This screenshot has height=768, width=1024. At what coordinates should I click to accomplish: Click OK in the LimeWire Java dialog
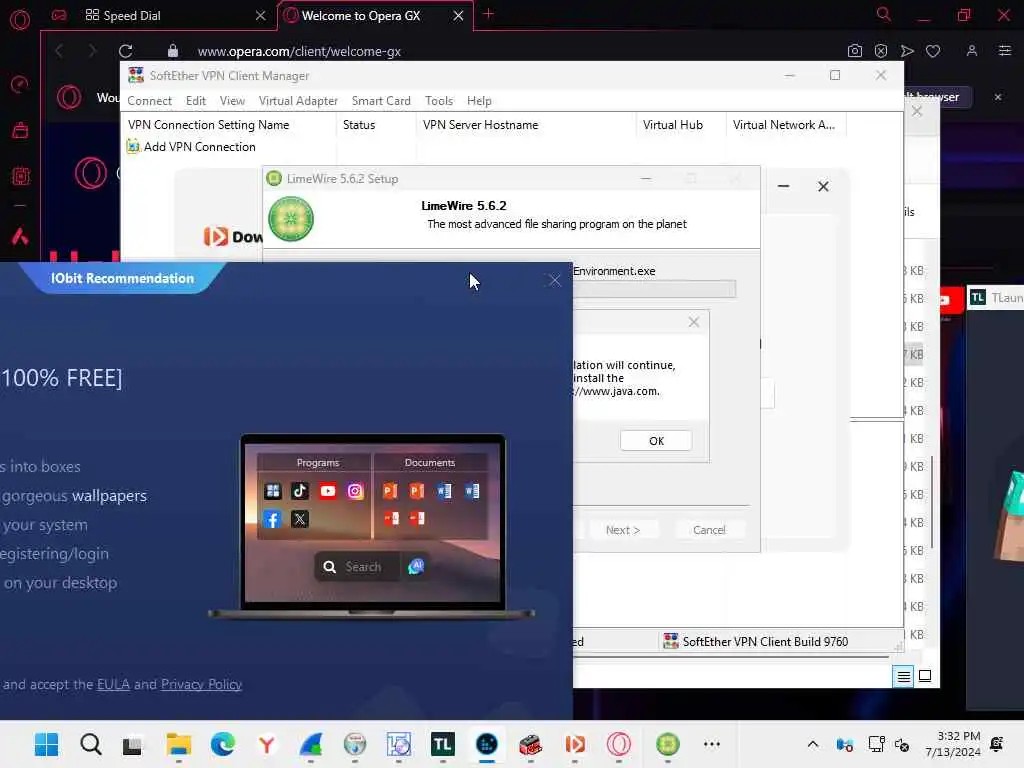(x=656, y=441)
